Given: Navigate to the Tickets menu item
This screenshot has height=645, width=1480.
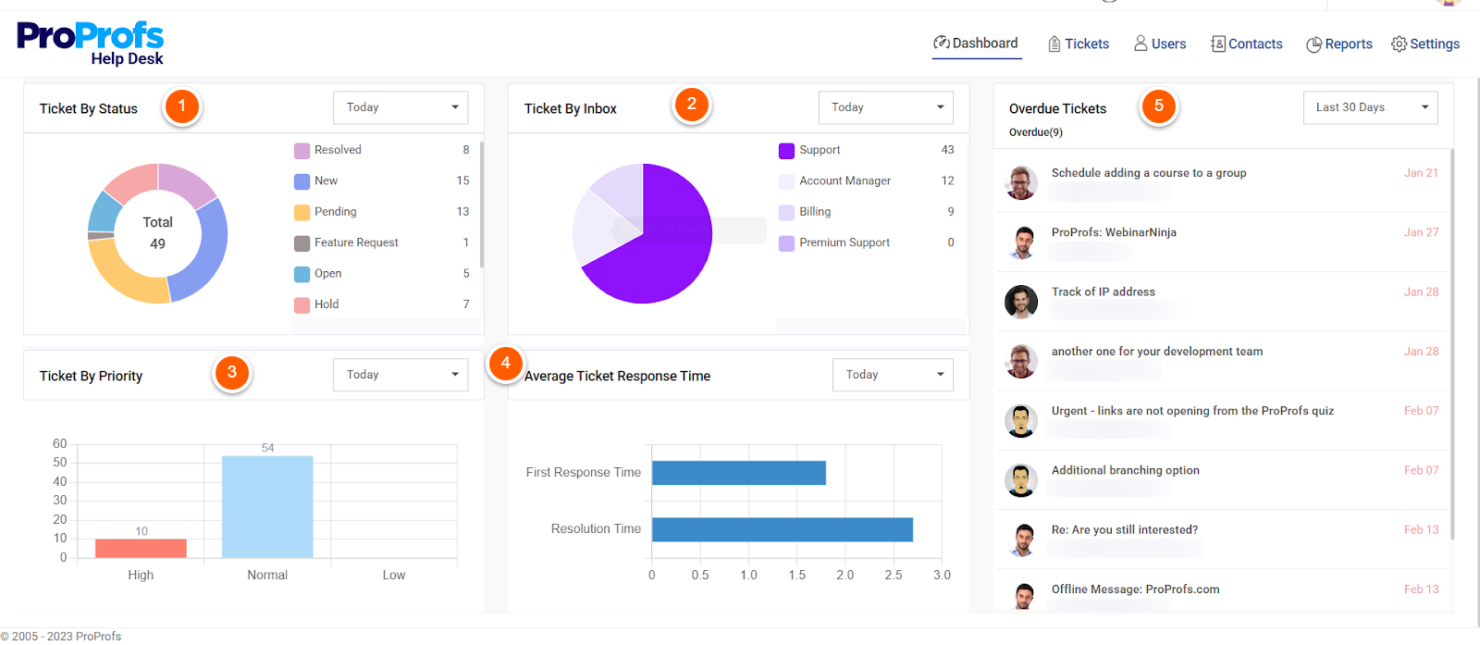Looking at the screenshot, I should (x=1088, y=43).
